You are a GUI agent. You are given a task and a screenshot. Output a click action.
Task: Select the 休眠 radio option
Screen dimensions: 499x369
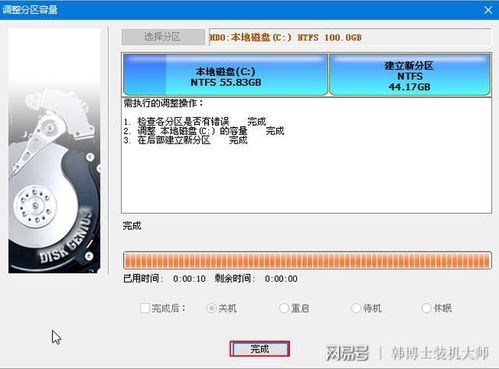tap(426, 308)
